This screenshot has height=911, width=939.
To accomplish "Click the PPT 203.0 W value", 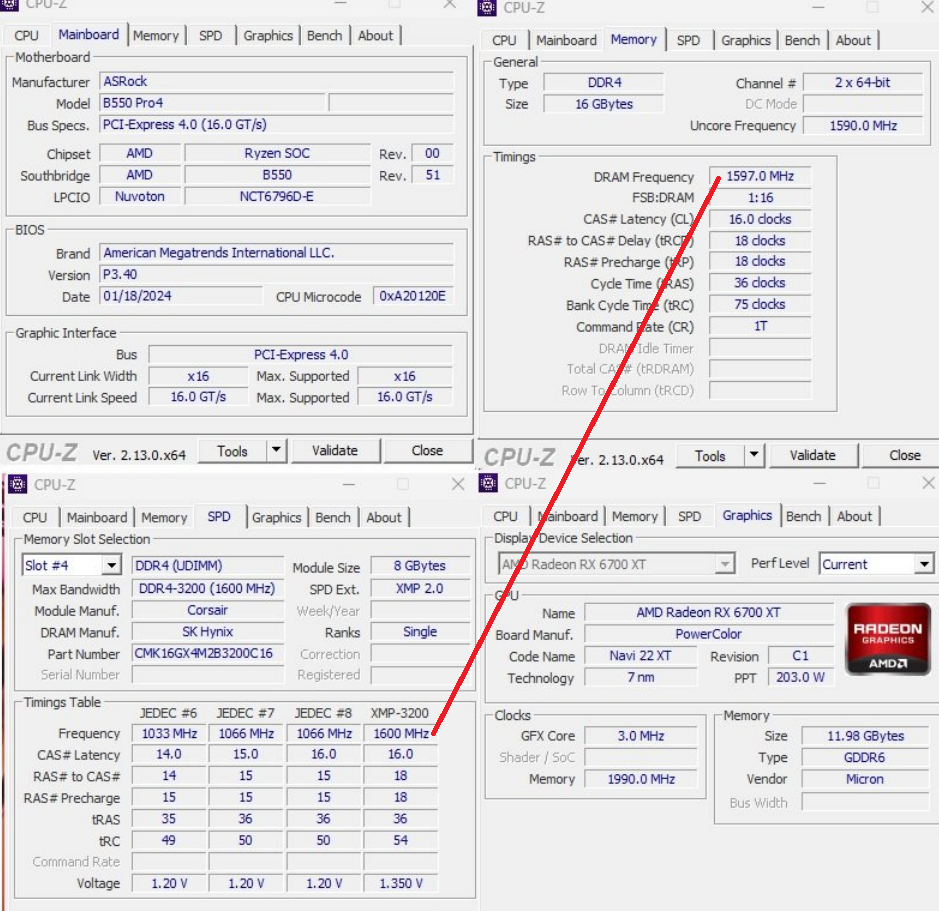I will [800, 677].
